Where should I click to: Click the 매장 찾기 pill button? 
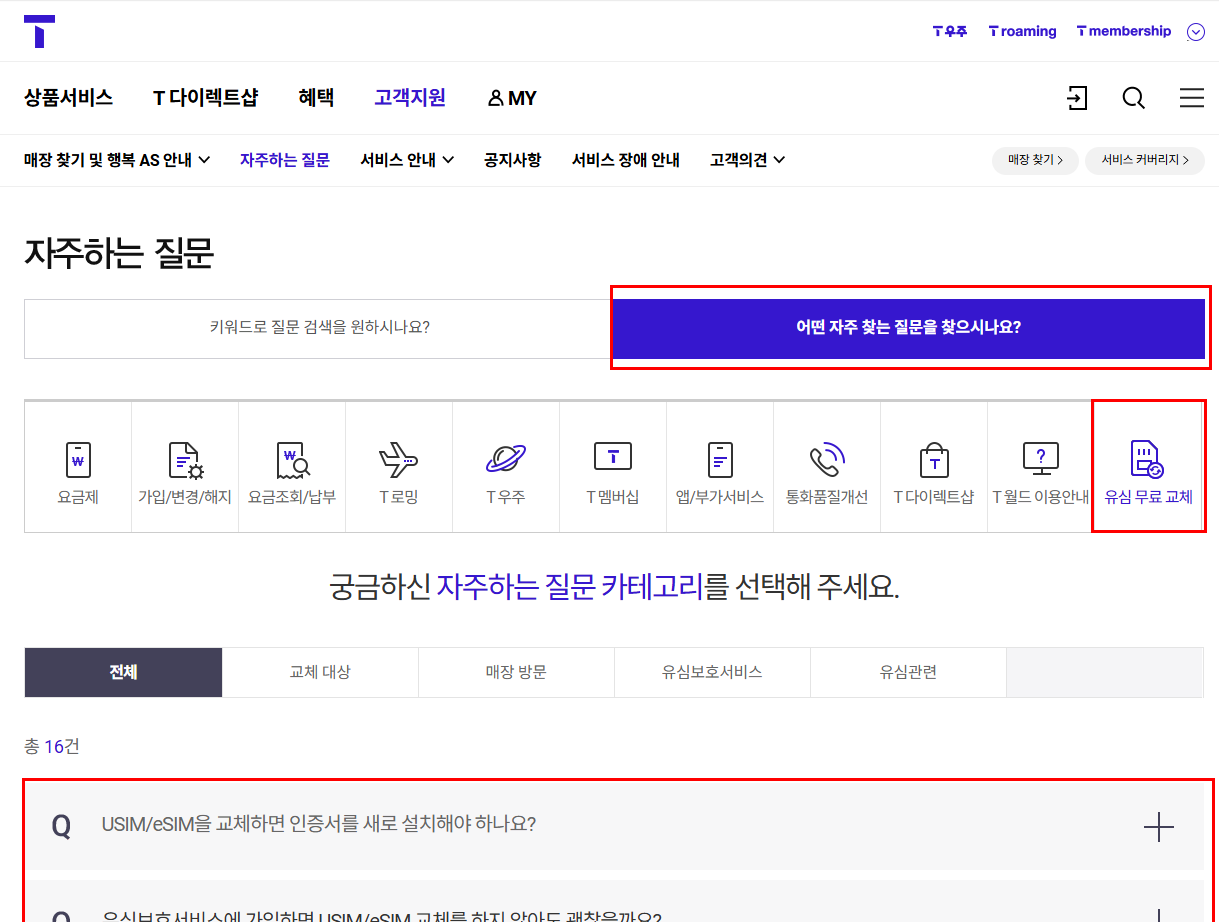pos(1035,160)
